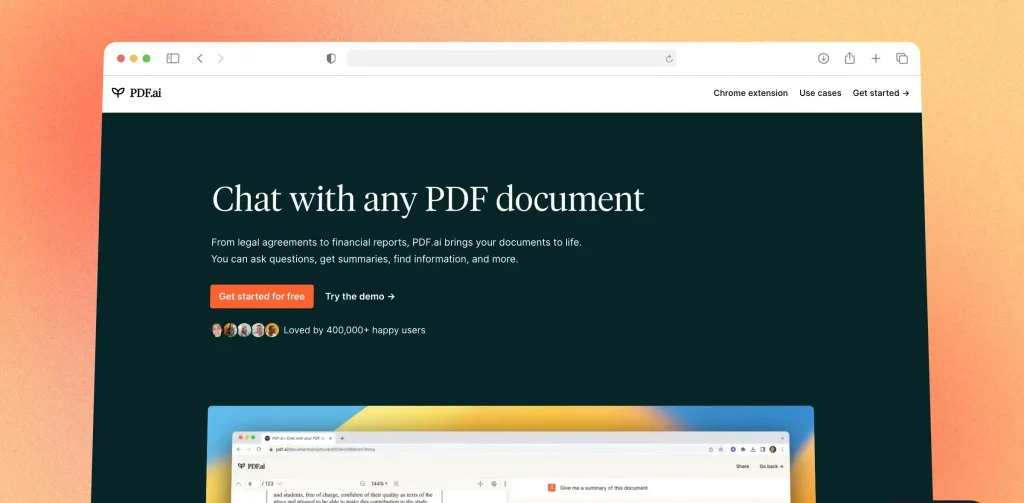The height and width of the screenshot is (503, 1024).
Task: Click the zoom percentage dropdown in demo preview
Action: pos(380,483)
